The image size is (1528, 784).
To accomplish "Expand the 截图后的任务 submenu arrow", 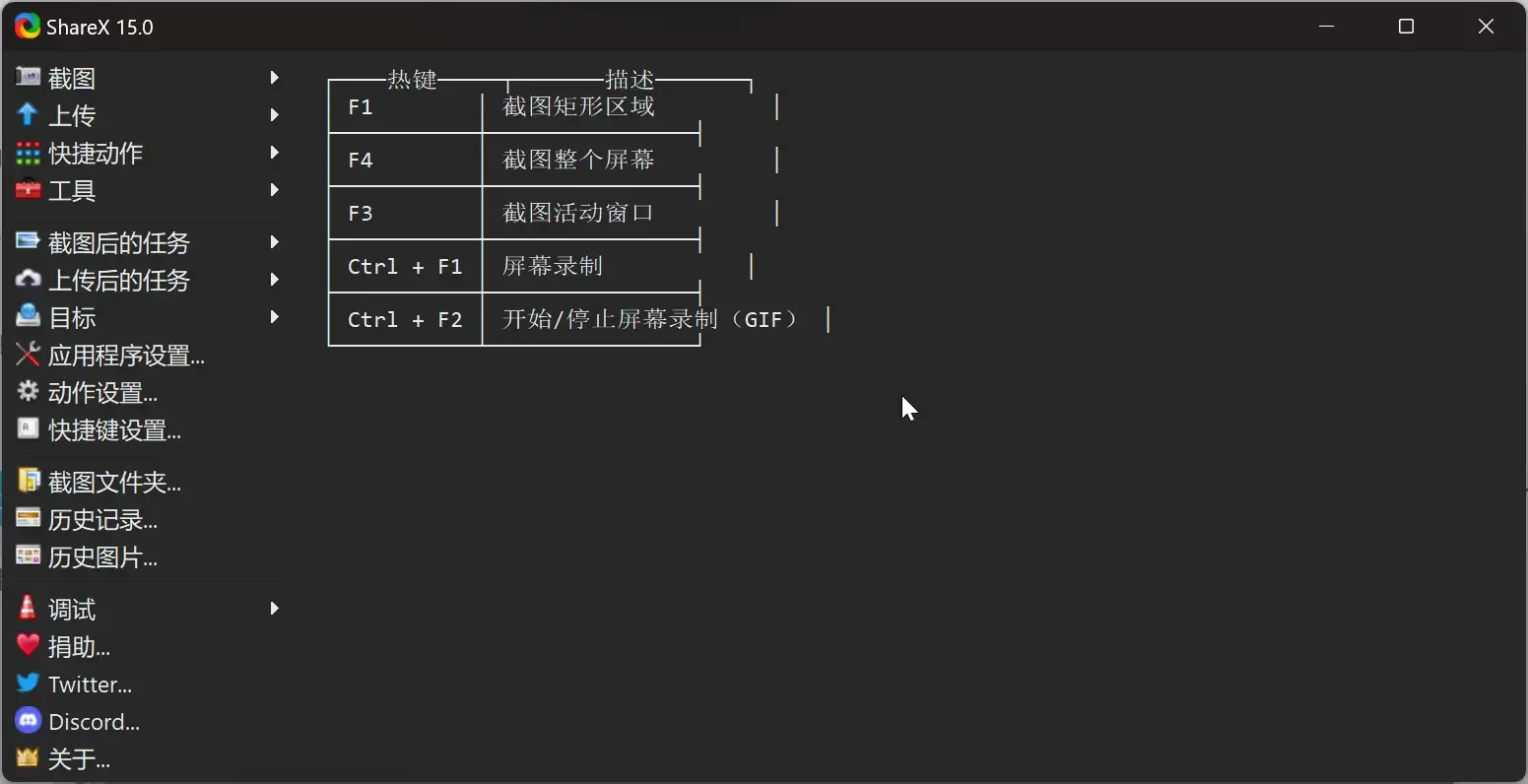I will (275, 242).
